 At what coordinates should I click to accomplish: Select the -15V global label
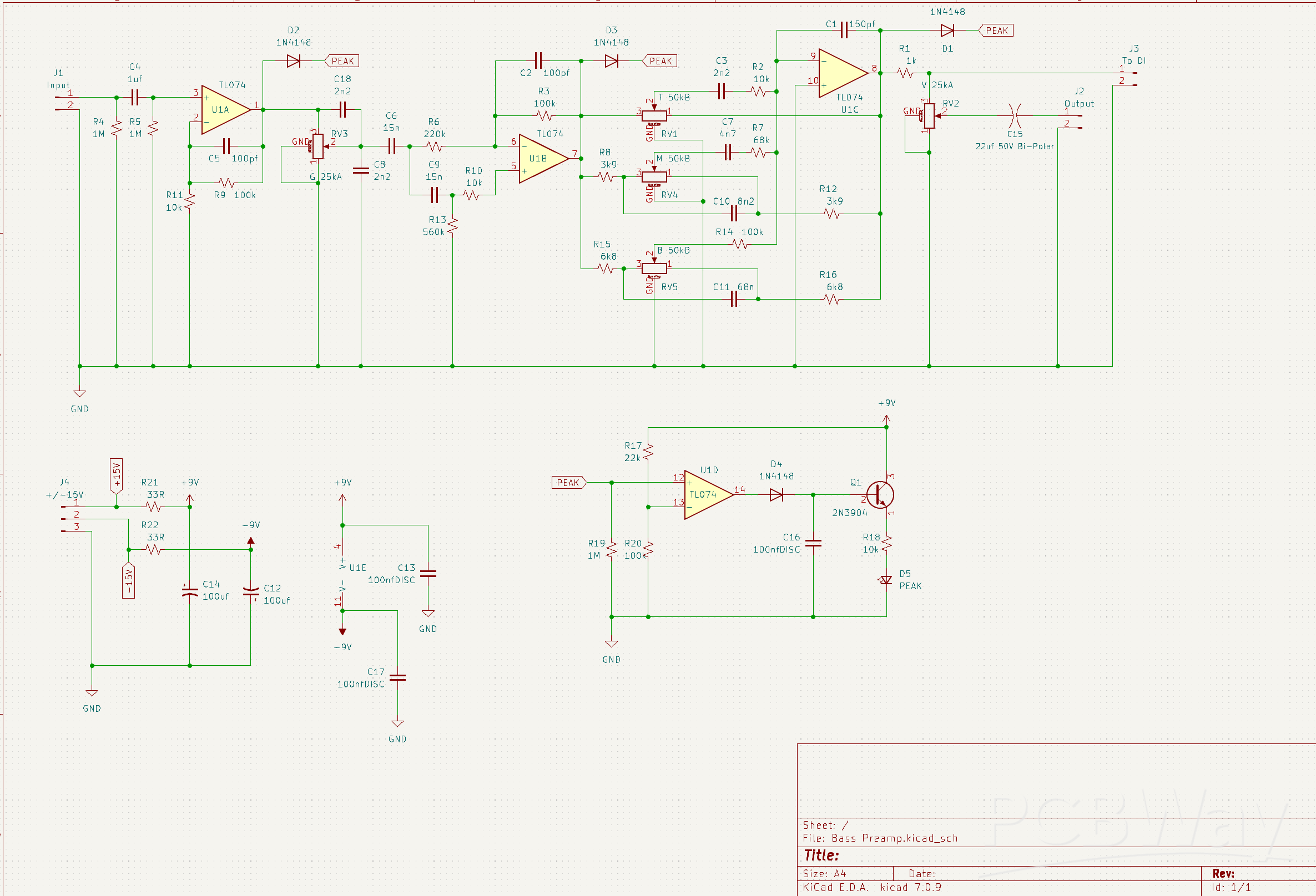129,581
